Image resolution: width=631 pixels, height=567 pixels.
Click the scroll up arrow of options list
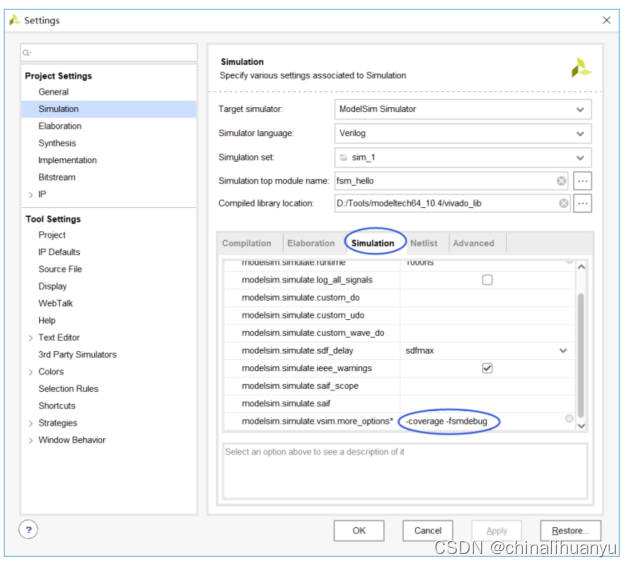pyautogui.click(x=581, y=267)
